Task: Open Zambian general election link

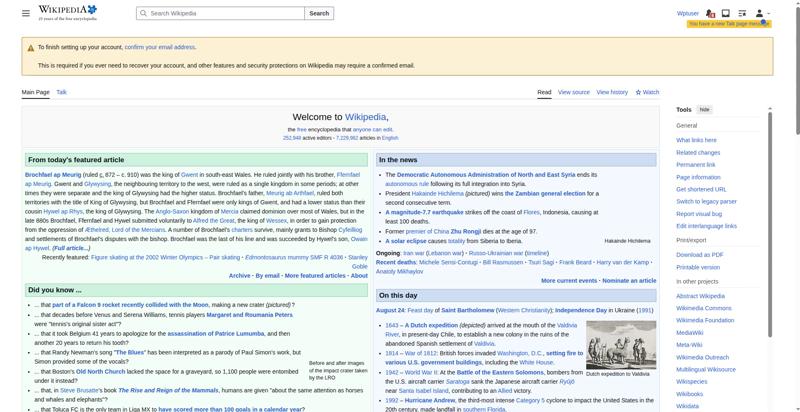Action: pyautogui.click(x=545, y=194)
